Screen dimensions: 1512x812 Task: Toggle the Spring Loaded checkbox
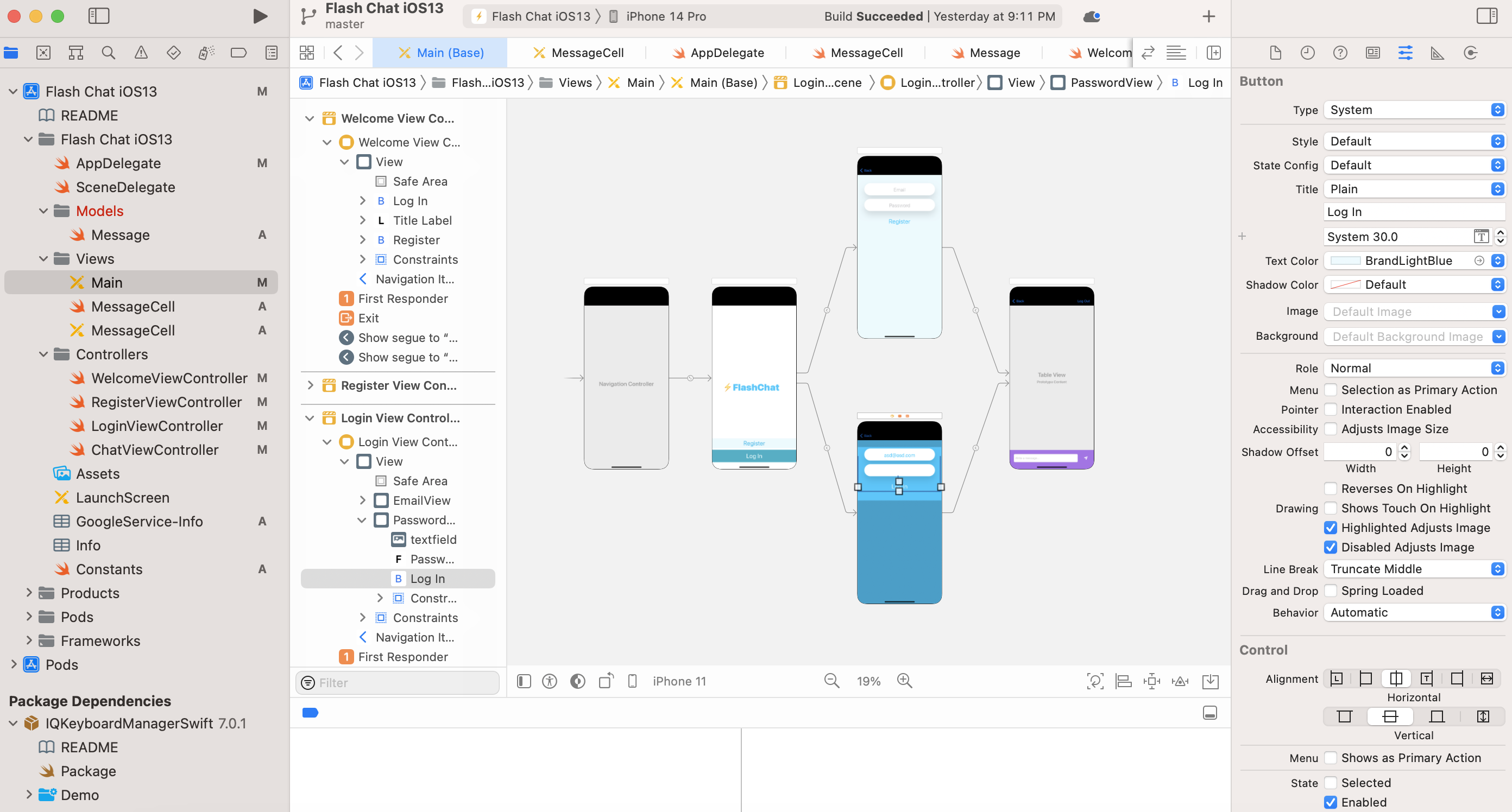pyautogui.click(x=1331, y=591)
